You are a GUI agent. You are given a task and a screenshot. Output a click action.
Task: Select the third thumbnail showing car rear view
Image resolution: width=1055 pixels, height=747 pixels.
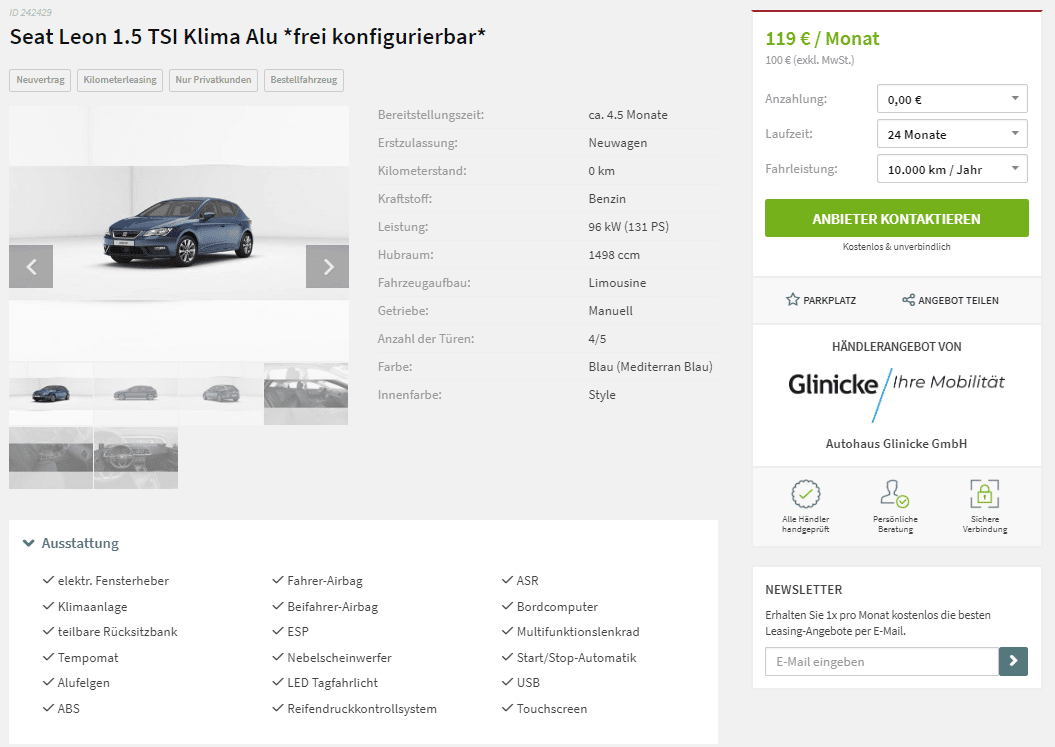[x=221, y=394]
